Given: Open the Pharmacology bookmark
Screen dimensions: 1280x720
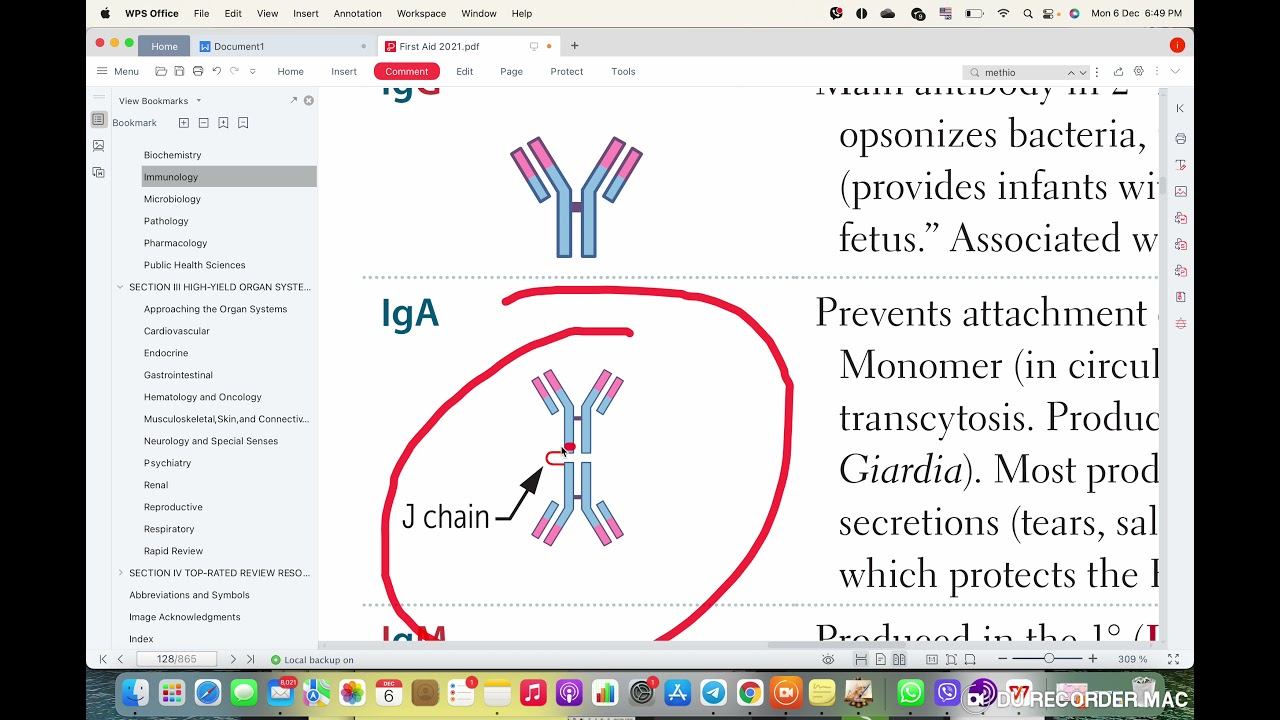Looking at the screenshot, I should click(175, 243).
